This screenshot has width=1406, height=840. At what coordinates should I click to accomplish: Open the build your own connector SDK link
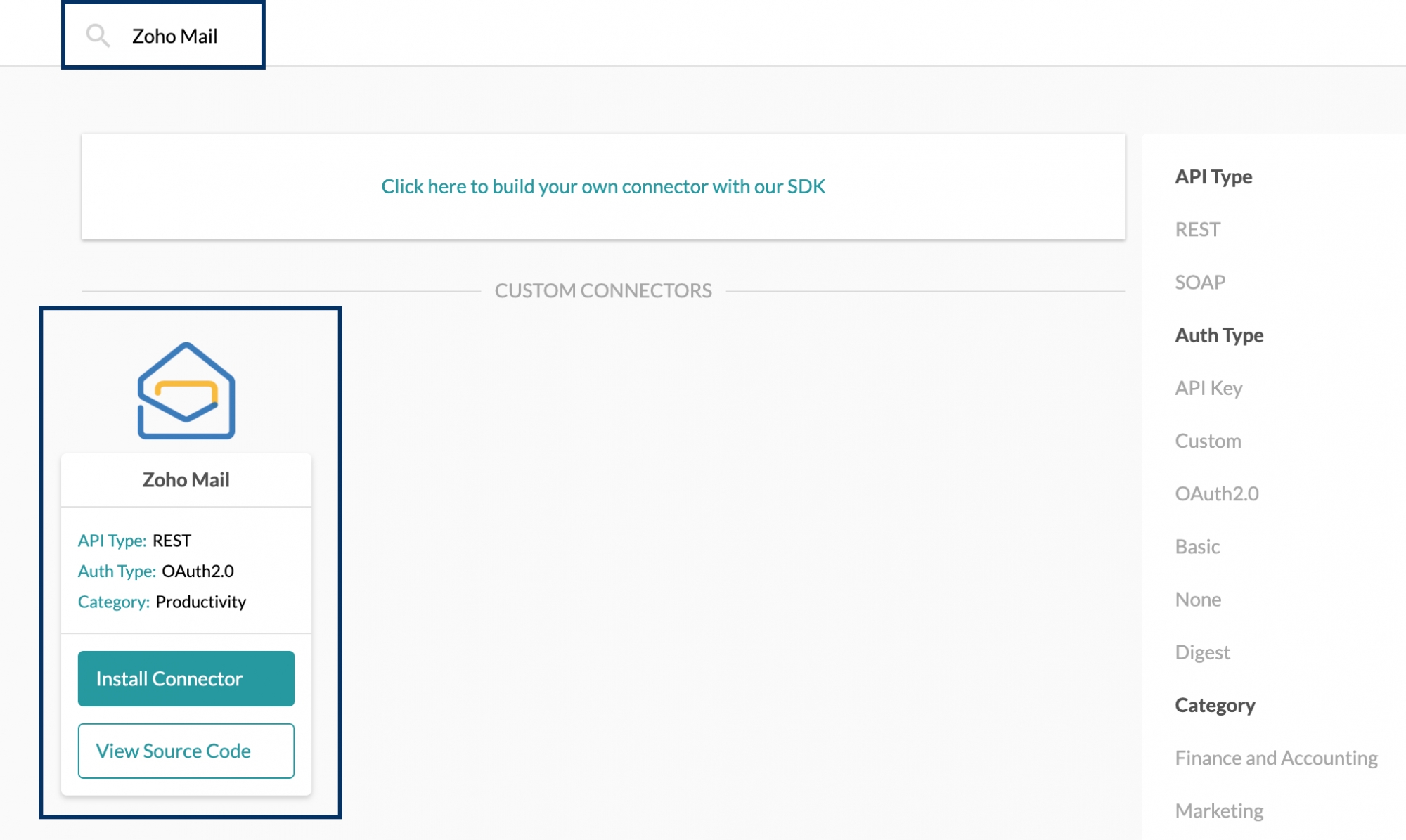(x=602, y=186)
